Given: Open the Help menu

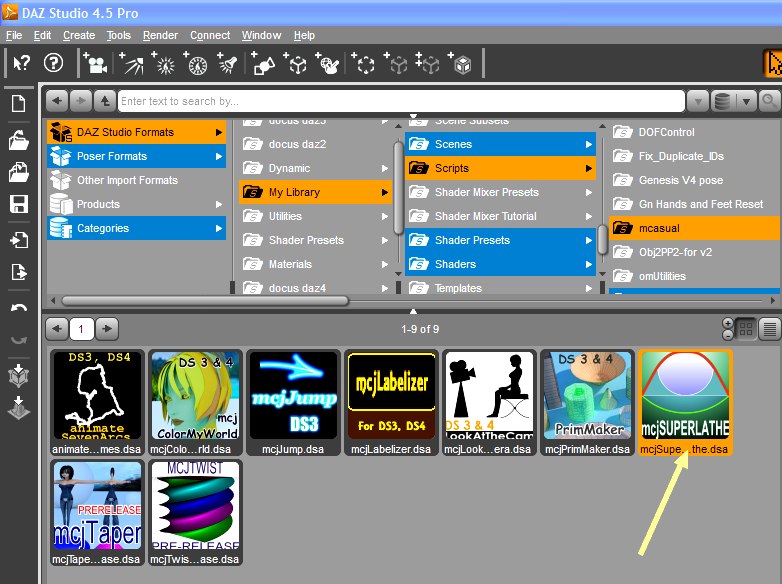Looking at the screenshot, I should tap(304, 35).
